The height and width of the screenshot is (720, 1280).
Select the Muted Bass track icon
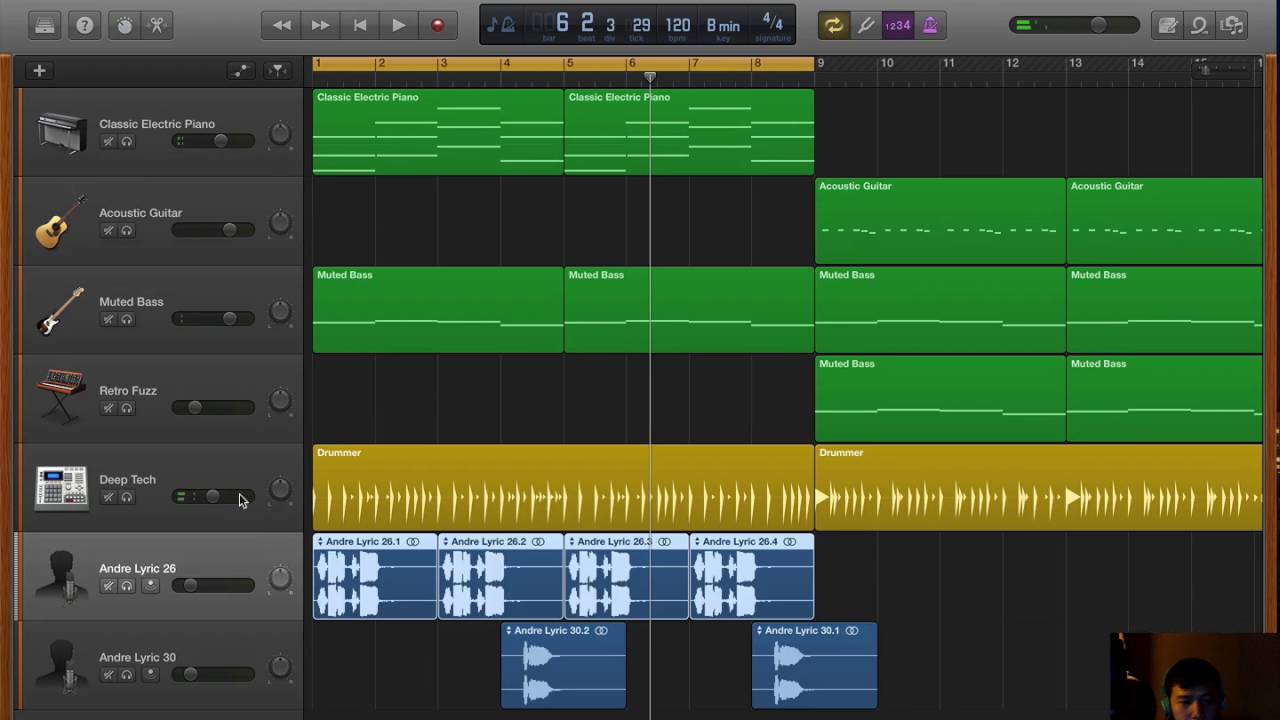coord(61,311)
